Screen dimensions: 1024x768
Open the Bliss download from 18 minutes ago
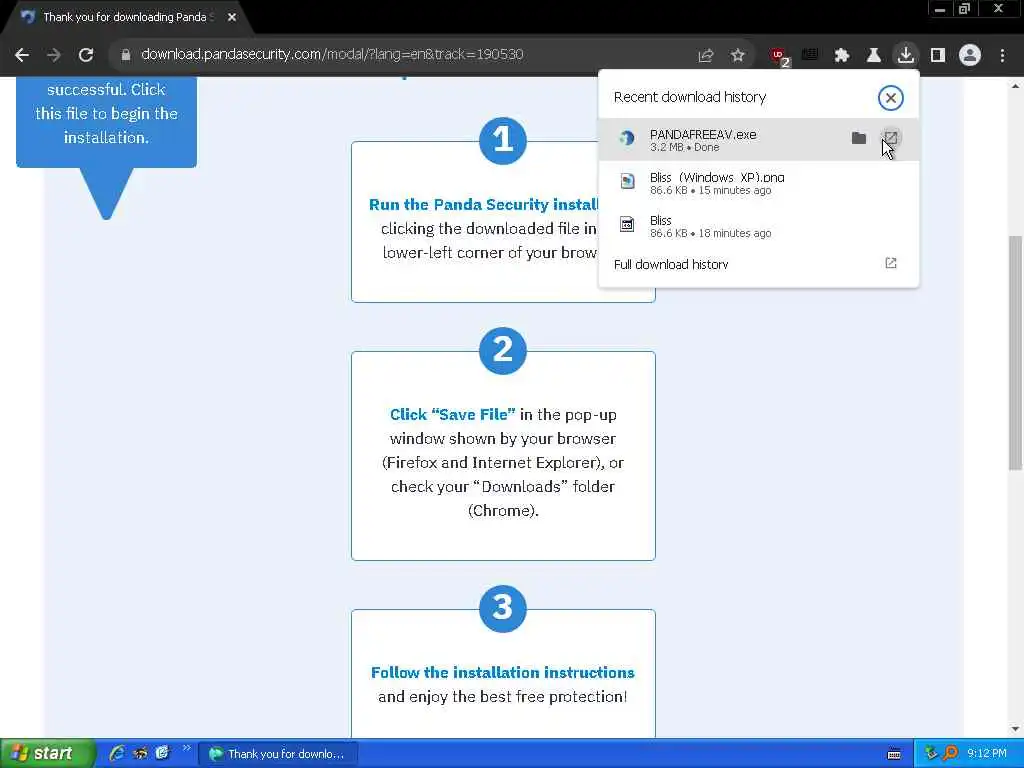758,226
